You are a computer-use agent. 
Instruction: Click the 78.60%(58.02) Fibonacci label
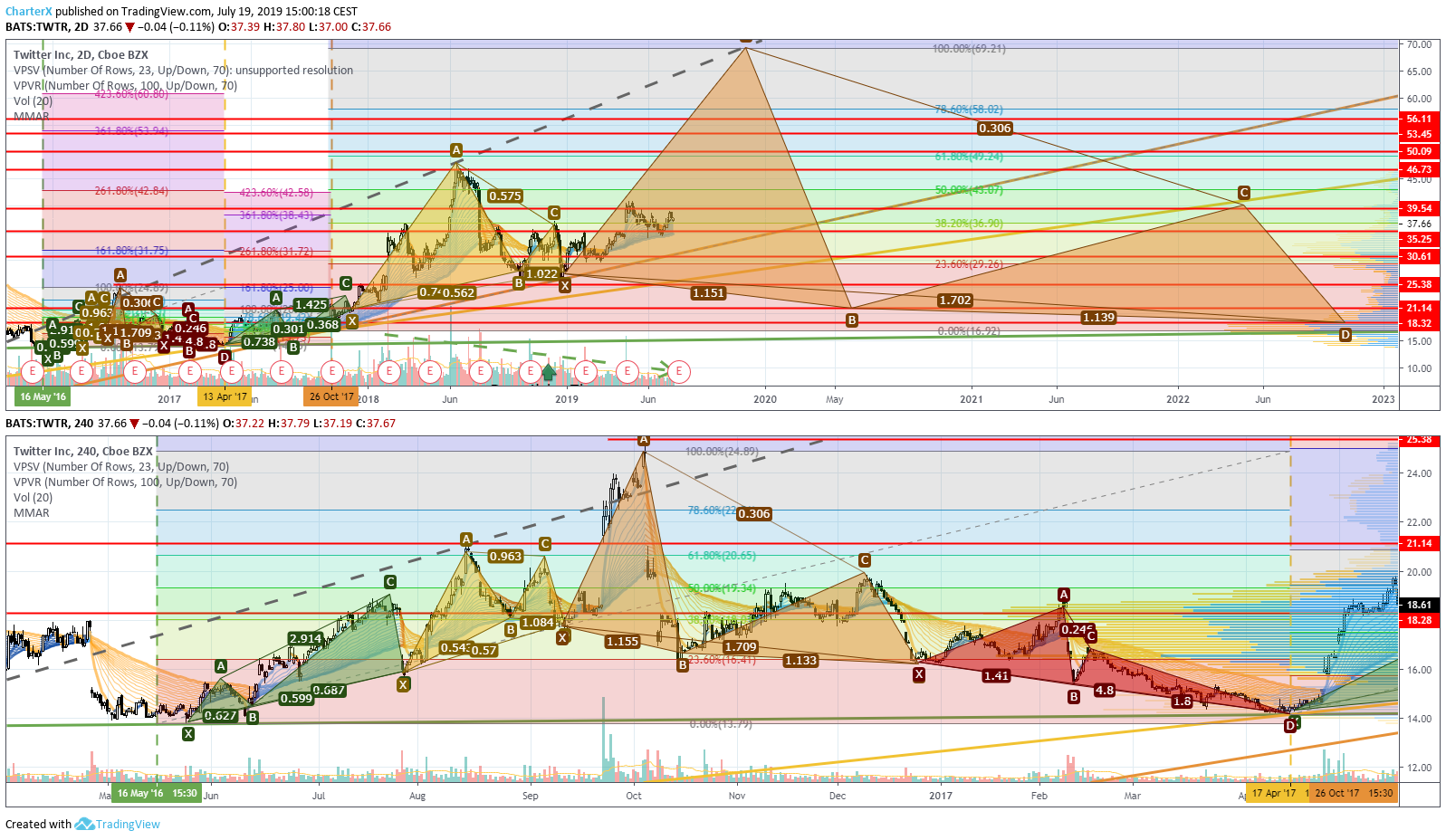pyautogui.click(x=969, y=110)
